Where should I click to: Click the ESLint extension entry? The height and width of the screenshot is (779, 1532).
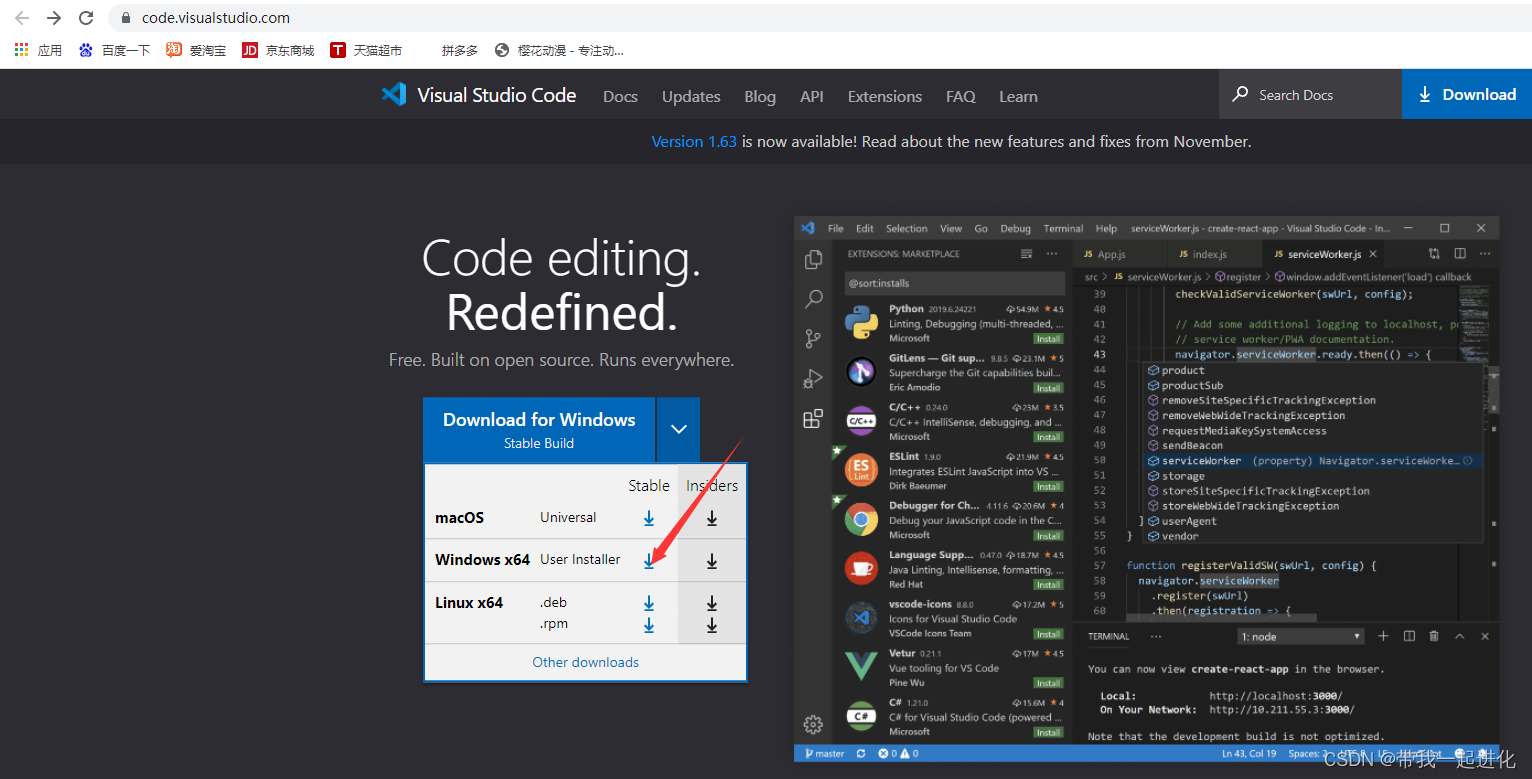(x=953, y=470)
